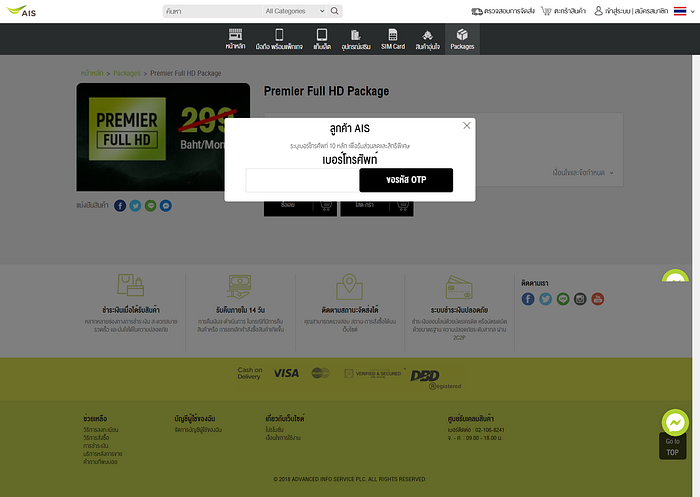The image size is (700, 497).
Task: Open the SIM Card nav item
Action: [393, 39]
